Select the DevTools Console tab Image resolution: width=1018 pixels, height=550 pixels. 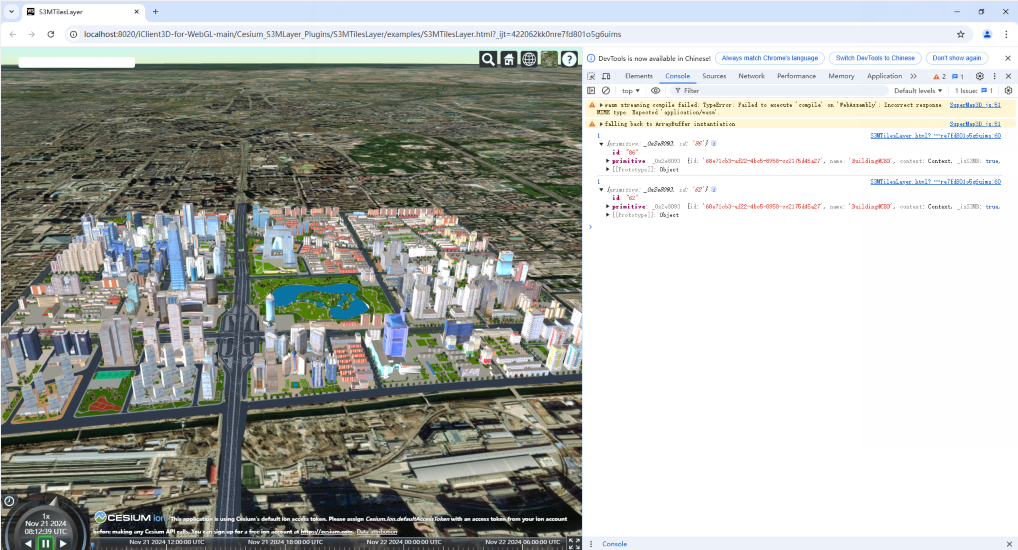click(678, 76)
